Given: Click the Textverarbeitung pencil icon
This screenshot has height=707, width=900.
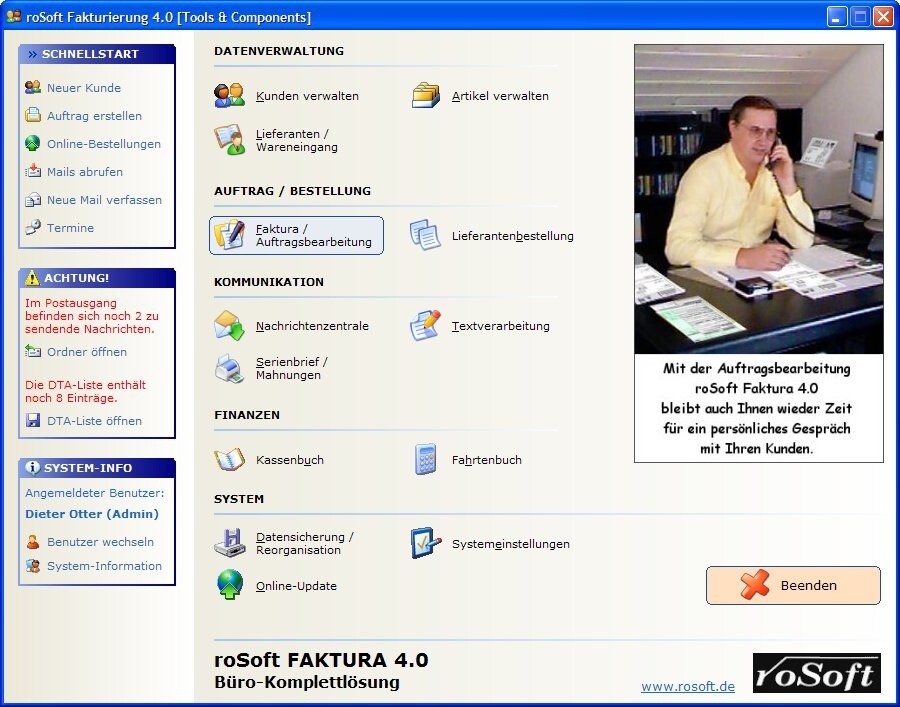Looking at the screenshot, I should [x=425, y=325].
